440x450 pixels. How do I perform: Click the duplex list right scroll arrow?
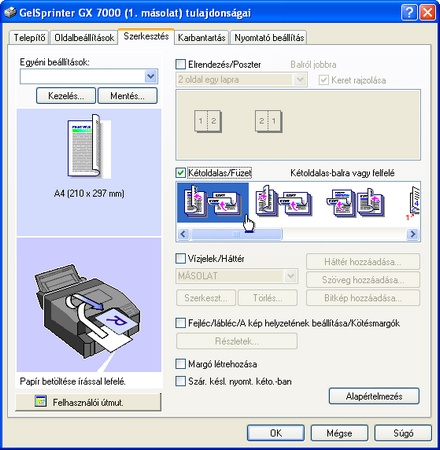413,234
